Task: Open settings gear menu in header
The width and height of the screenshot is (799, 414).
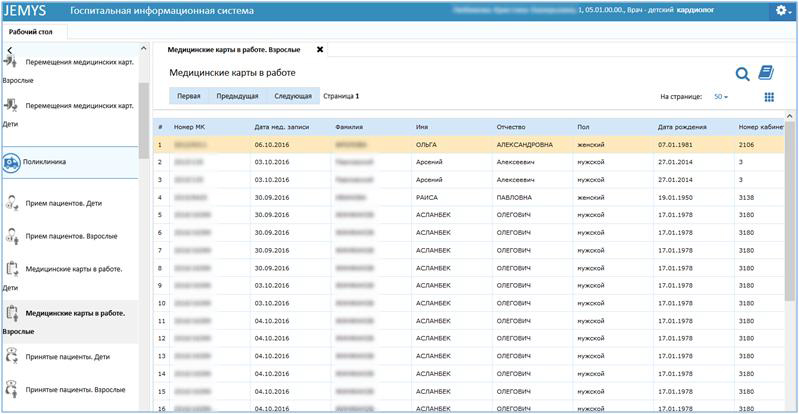Action: pos(783,11)
